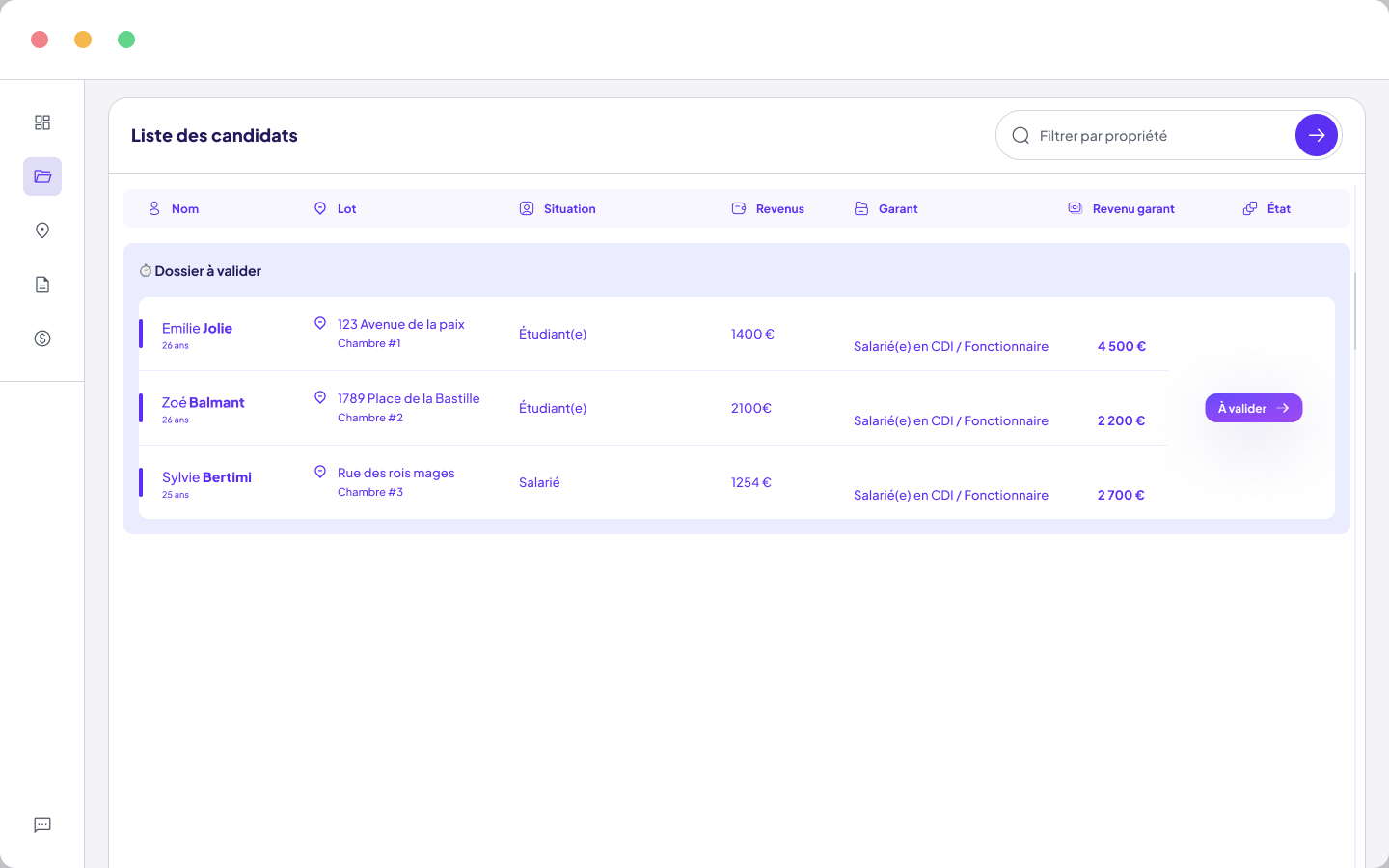This screenshot has width=1389, height=868.
Task: Click pin icon next to Rue des rois mages
Action: tap(320, 472)
